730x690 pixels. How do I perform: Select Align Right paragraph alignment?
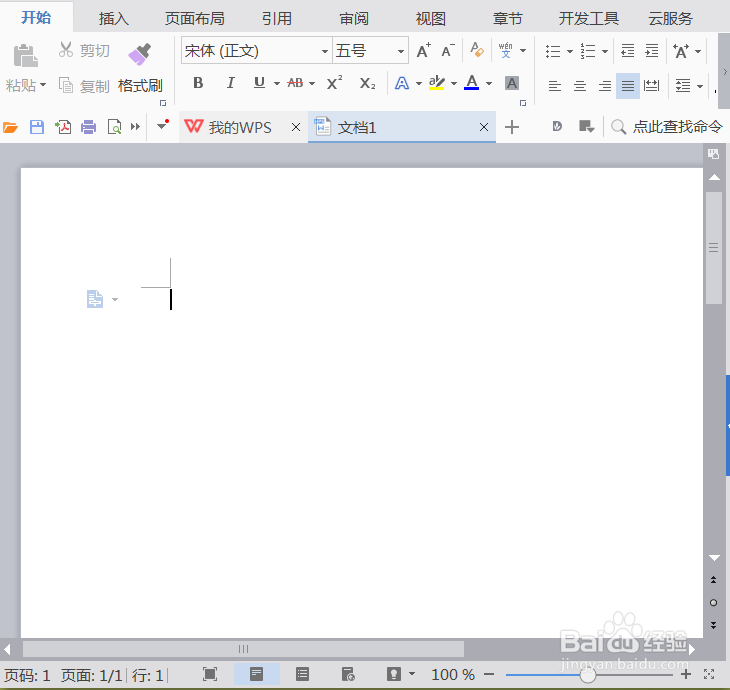coord(604,86)
